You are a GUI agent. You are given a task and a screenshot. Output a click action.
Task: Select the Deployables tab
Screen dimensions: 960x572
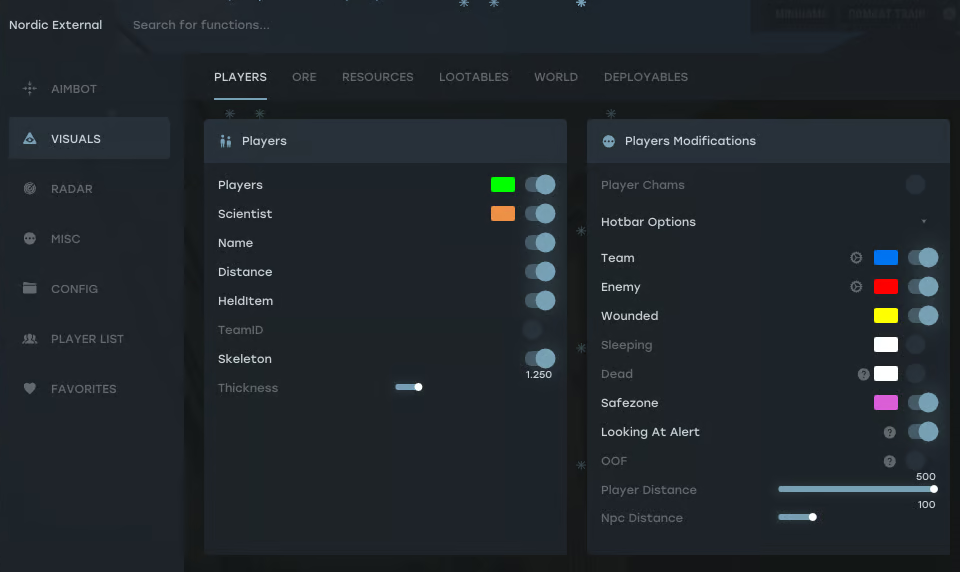[x=646, y=77]
